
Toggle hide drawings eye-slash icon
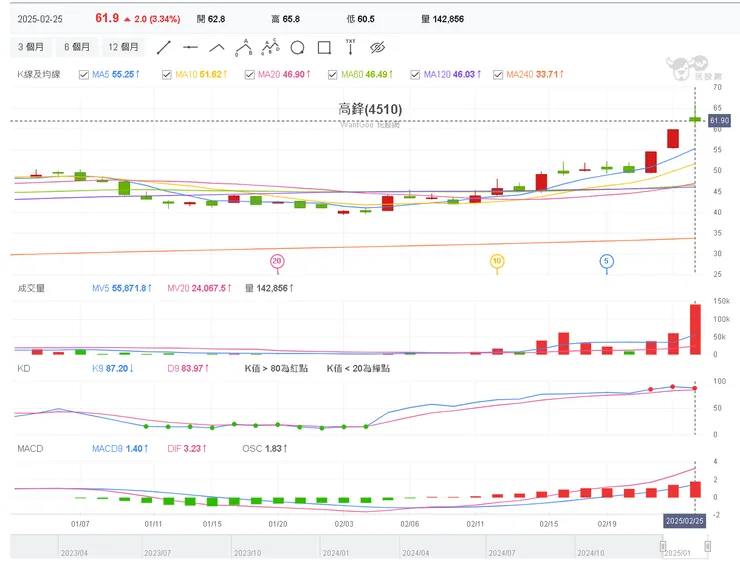(378, 47)
